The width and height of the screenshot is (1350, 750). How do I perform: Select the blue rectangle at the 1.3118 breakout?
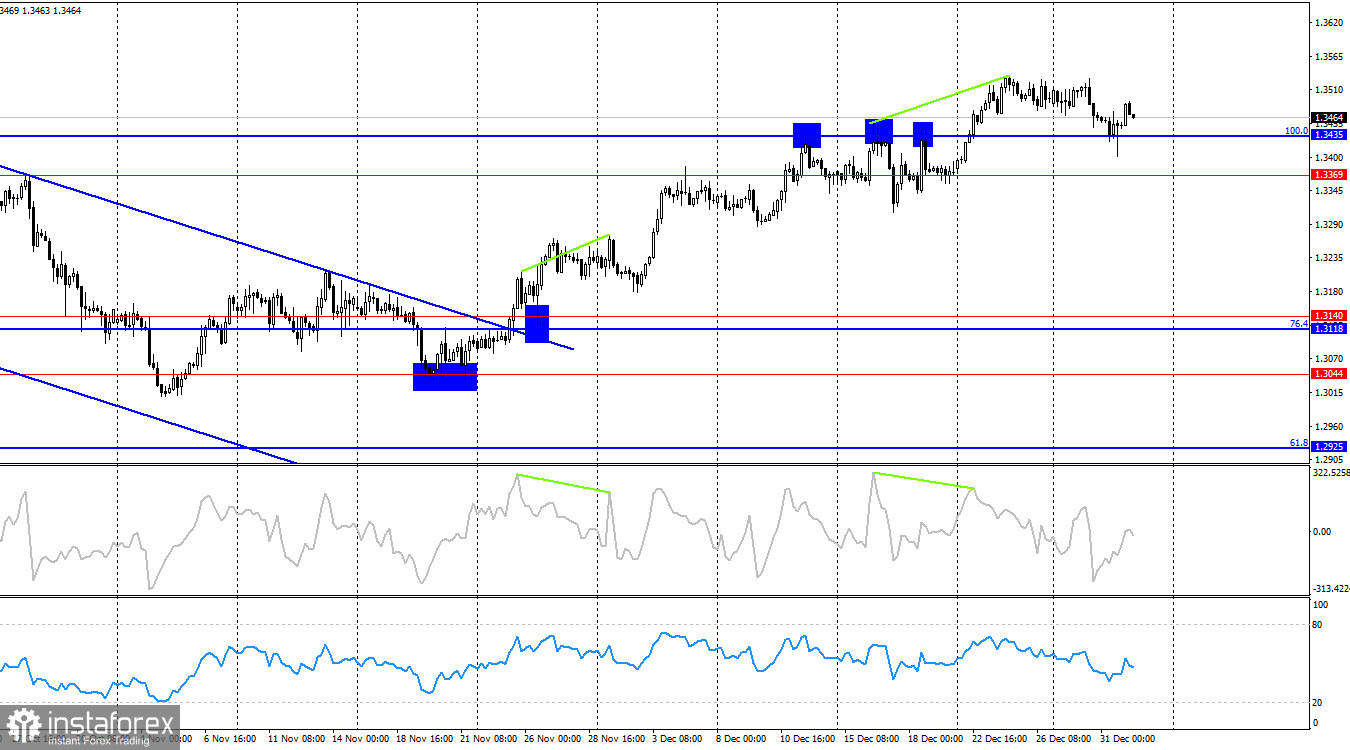pyautogui.click(x=537, y=324)
